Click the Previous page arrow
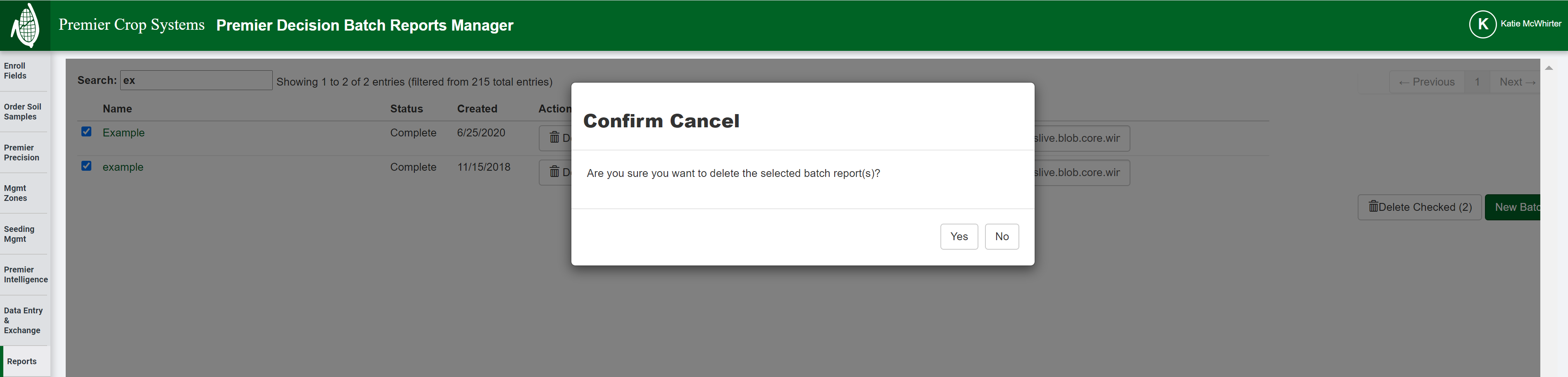The image size is (1568, 377). tap(1427, 81)
